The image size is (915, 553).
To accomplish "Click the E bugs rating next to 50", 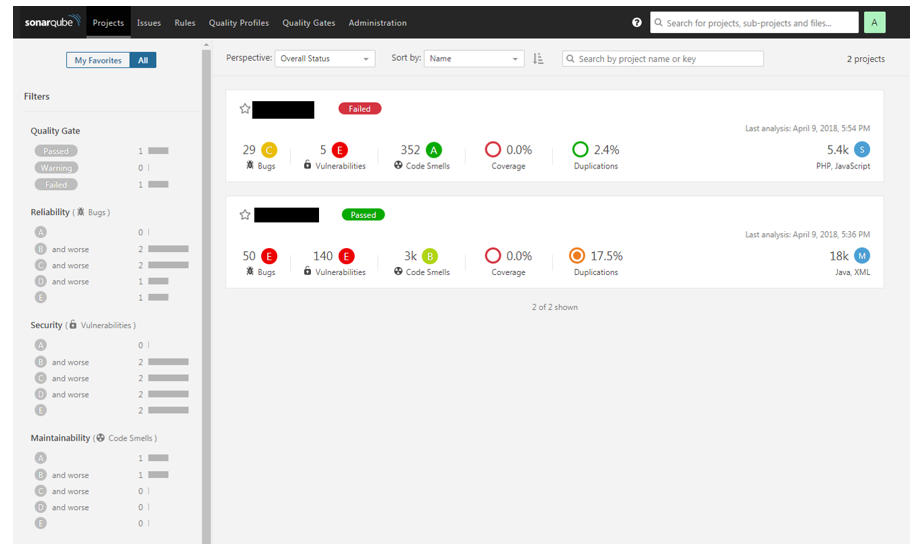I will [x=269, y=256].
